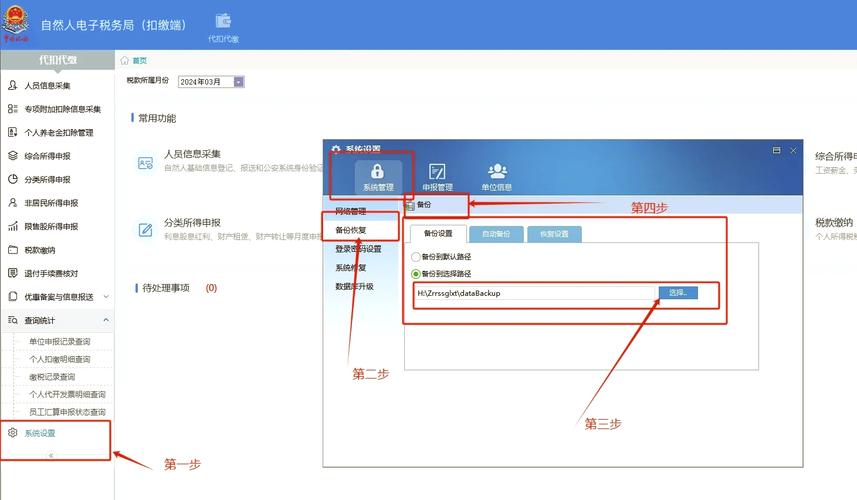The image size is (857, 500).
Task: Click the home icon in breadcrumb
Action: (125, 60)
